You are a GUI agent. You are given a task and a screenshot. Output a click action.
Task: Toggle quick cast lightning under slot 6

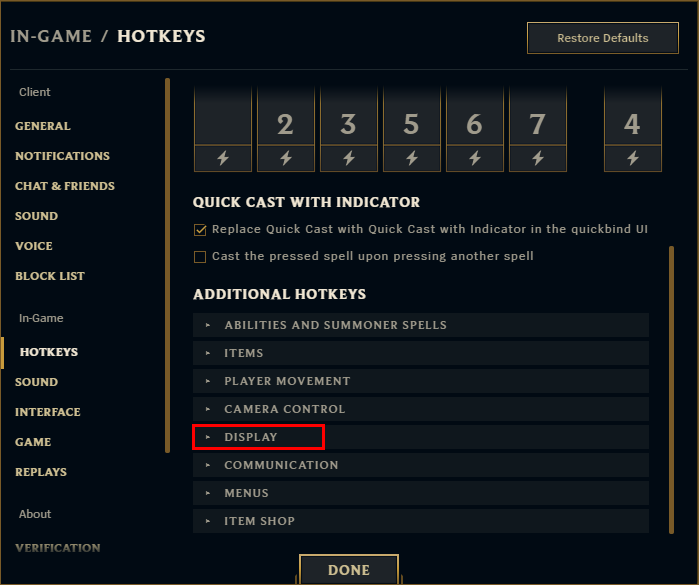(474, 158)
